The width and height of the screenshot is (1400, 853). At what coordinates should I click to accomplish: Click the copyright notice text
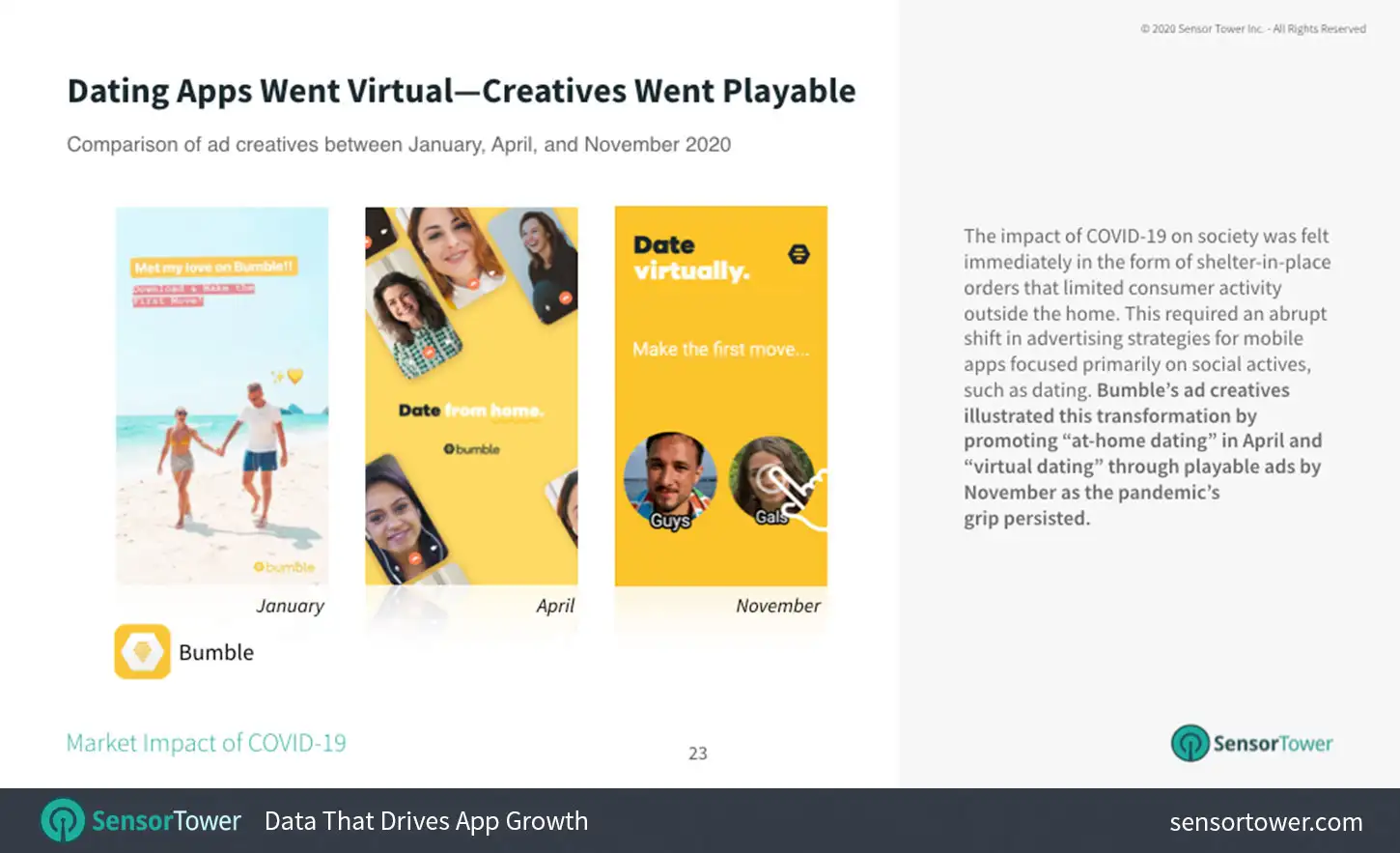click(1253, 29)
